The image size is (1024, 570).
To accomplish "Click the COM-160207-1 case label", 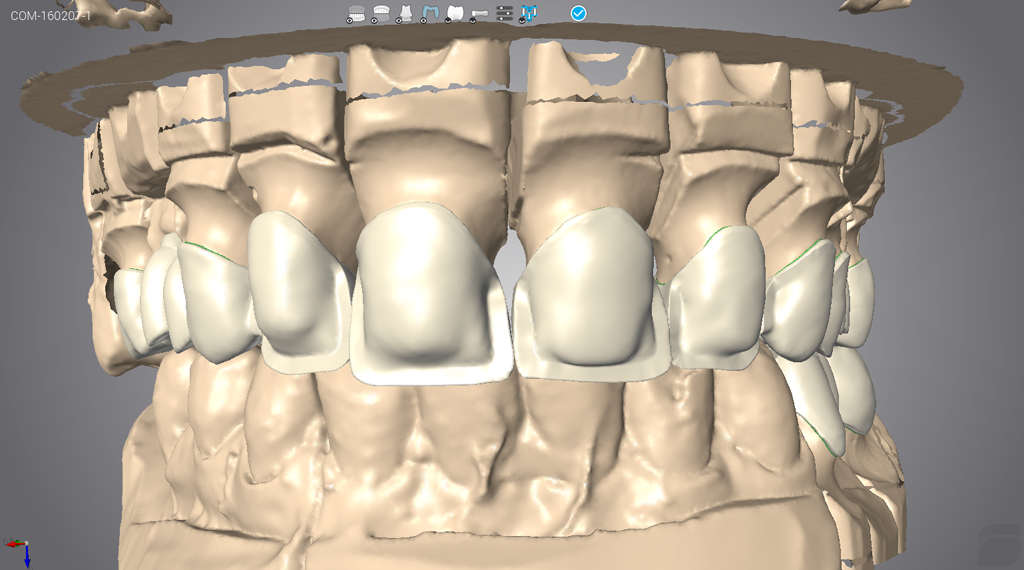I will pyautogui.click(x=51, y=16).
